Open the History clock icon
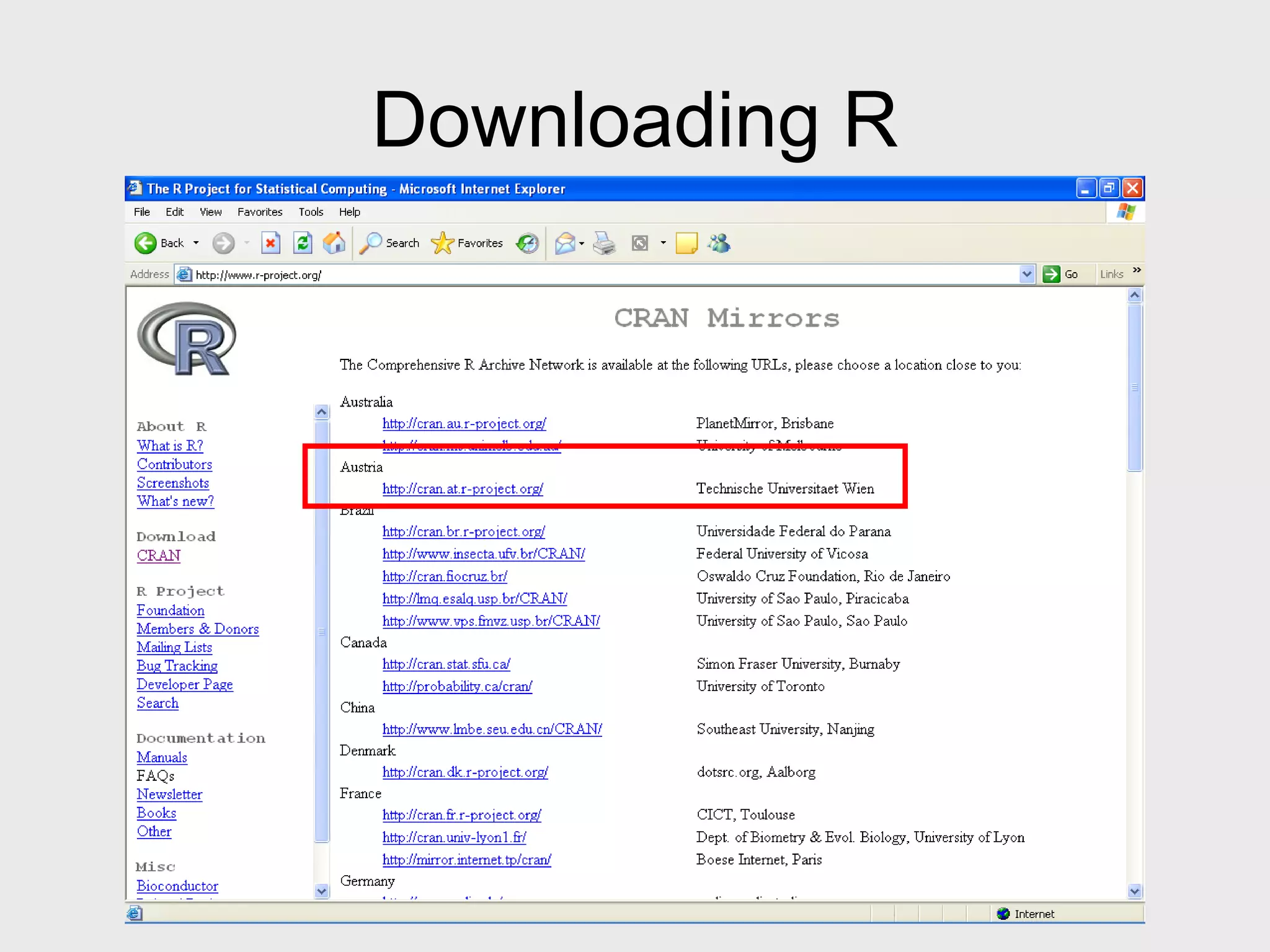The image size is (1270, 952). (x=528, y=243)
